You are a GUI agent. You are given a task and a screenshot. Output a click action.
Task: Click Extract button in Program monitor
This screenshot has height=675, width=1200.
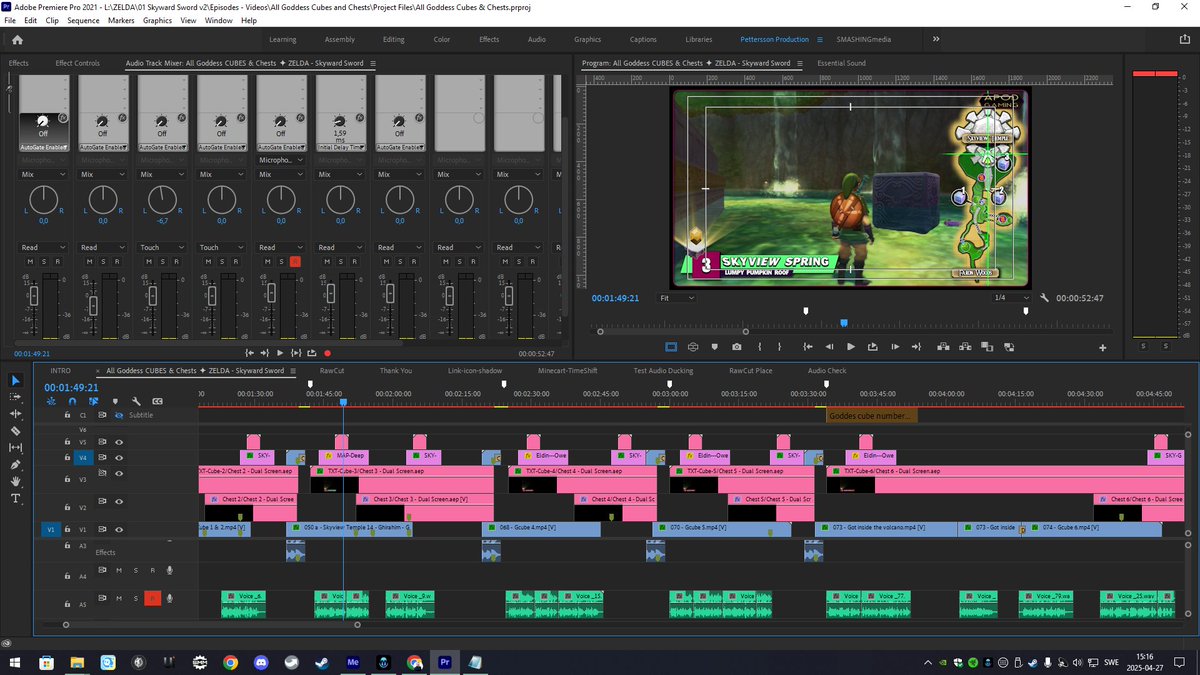pyautogui.click(x=965, y=347)
